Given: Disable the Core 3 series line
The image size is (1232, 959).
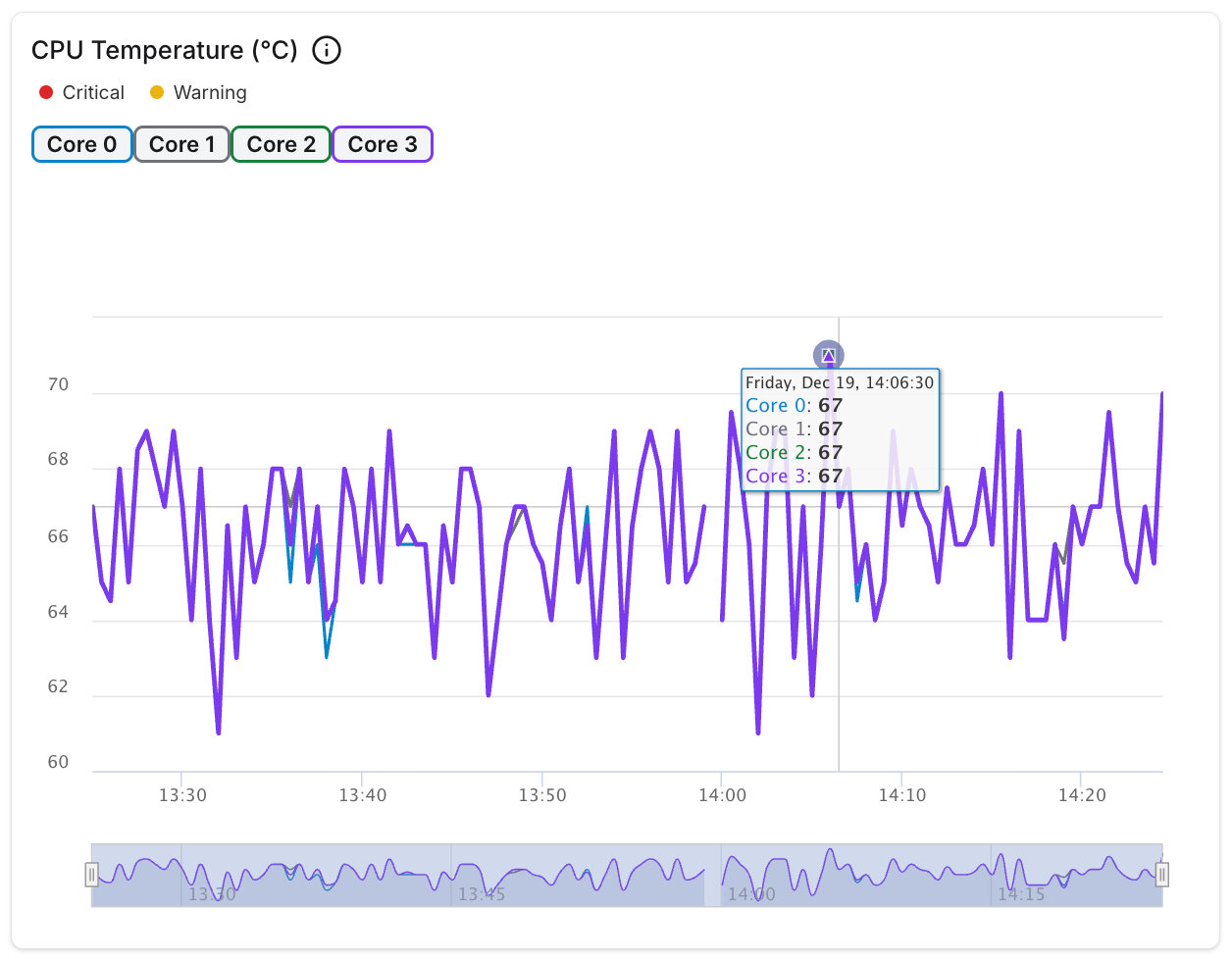Looking at the screenshot, I should tap(383, 144).
